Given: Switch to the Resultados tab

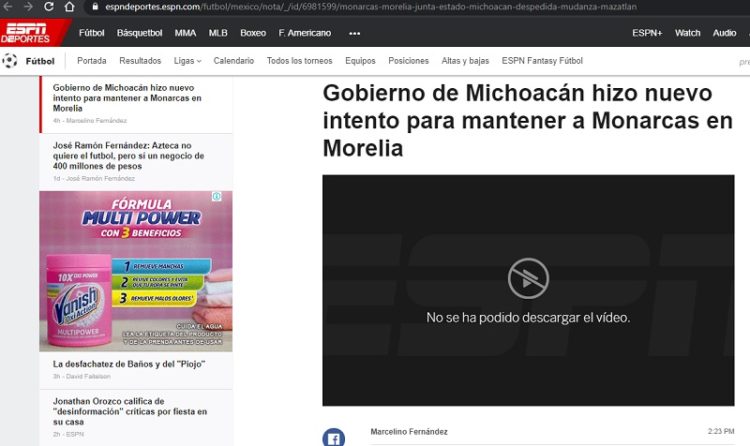Looking at the screenshot, I should [x=140, y=61].
